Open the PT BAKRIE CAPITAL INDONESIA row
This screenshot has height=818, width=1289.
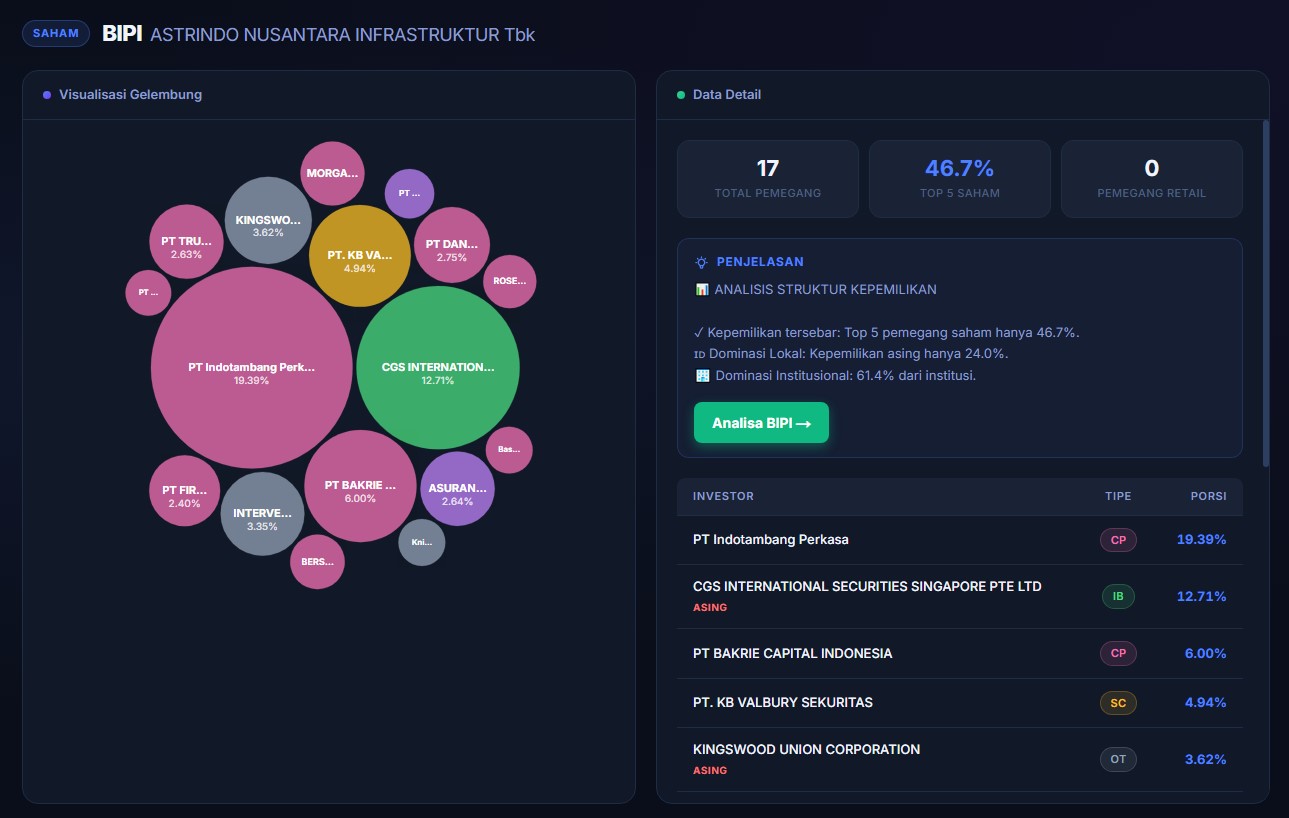click(960, 654)
